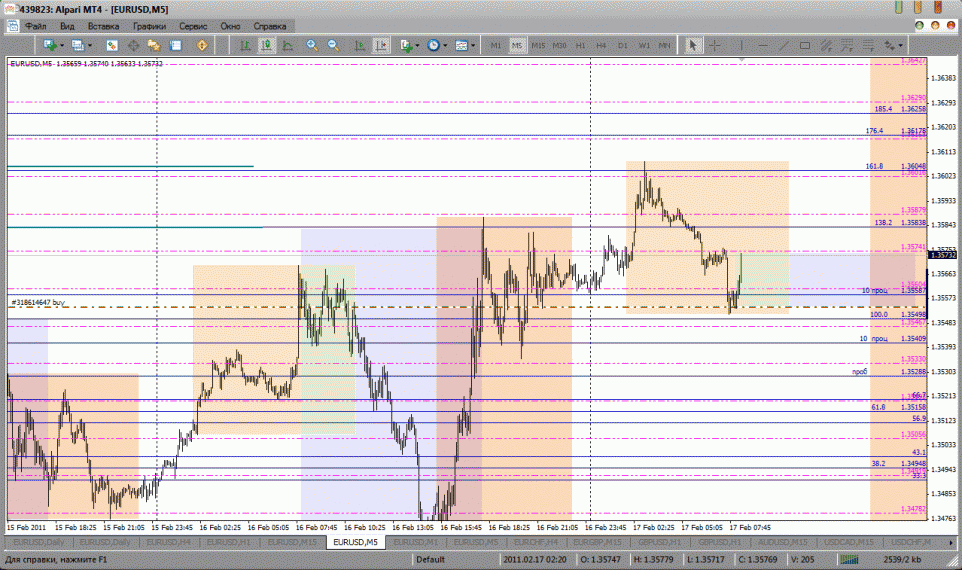
Task: Switch to the EURUSD,H4 chart tab
Action: click(x=168, y=542)
